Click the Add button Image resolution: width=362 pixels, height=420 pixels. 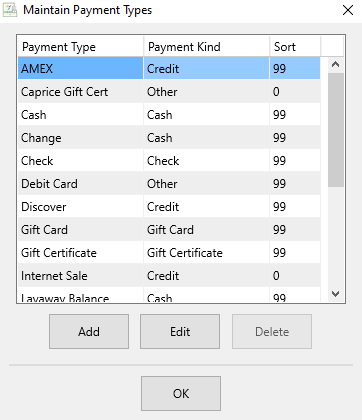click(x=89, y=332)
